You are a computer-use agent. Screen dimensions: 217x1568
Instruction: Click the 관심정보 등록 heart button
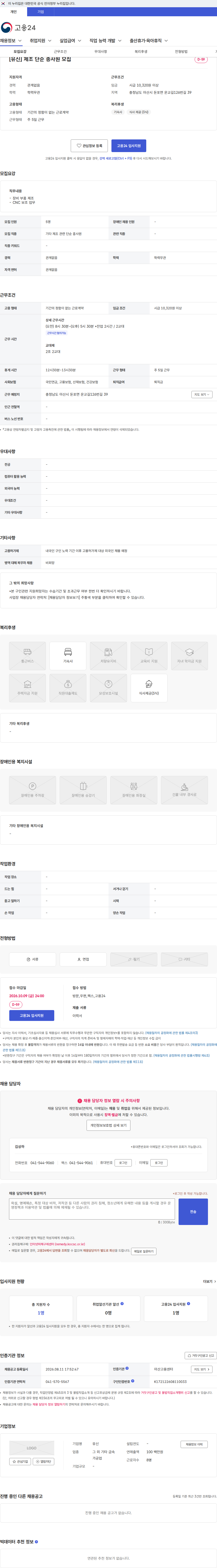tap(90, 146)
